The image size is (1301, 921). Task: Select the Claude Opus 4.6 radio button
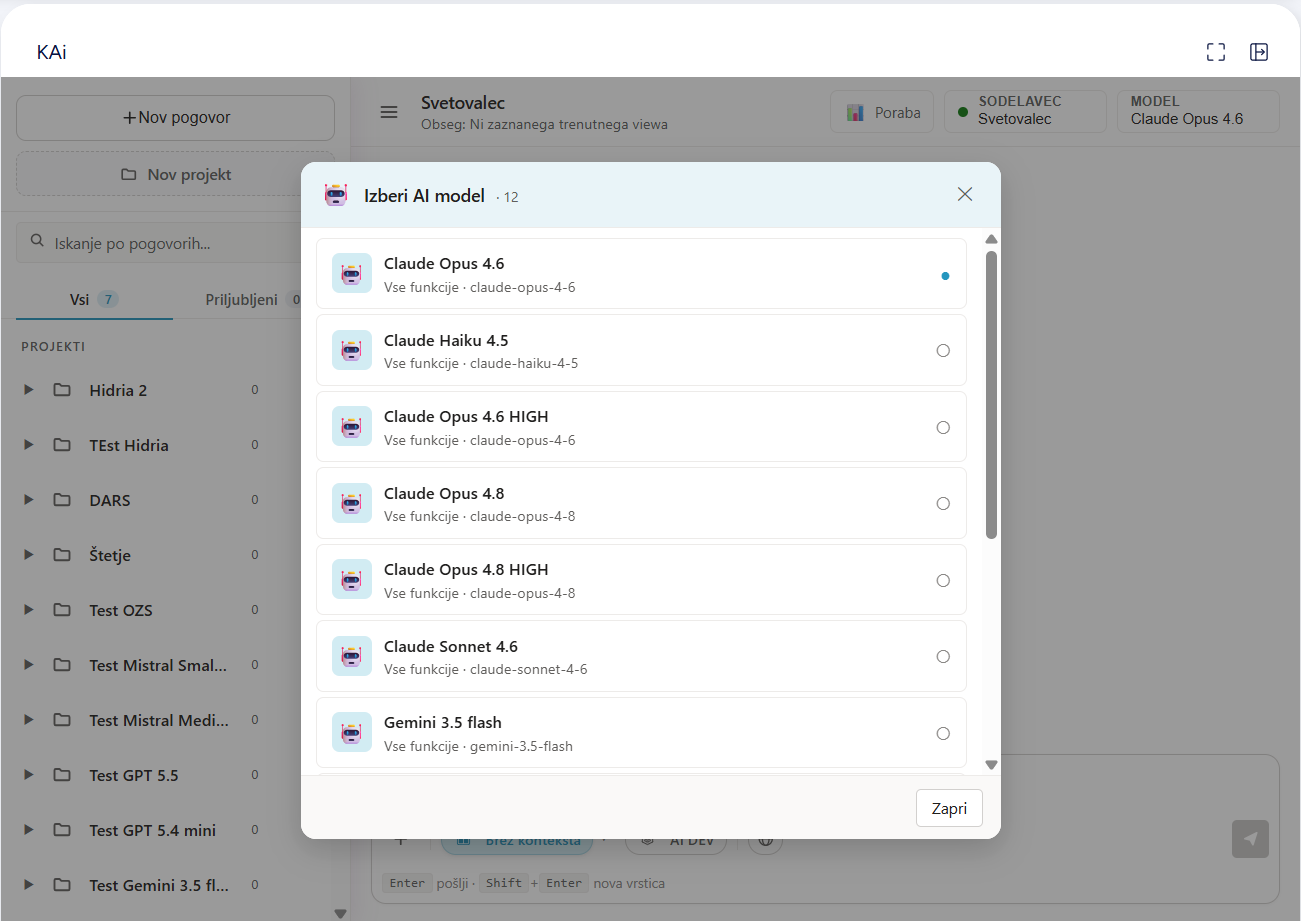click(944, 275)
